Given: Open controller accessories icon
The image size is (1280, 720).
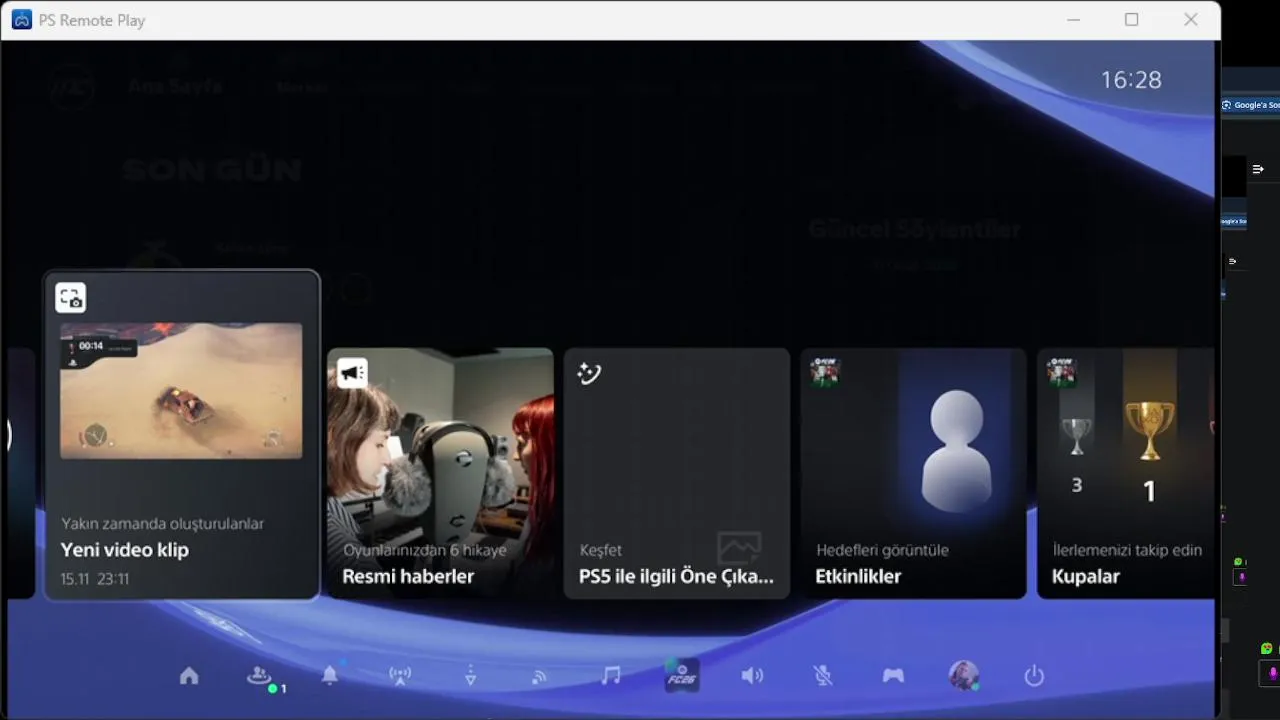Looking at the screenshot, I should coord(893,676).
